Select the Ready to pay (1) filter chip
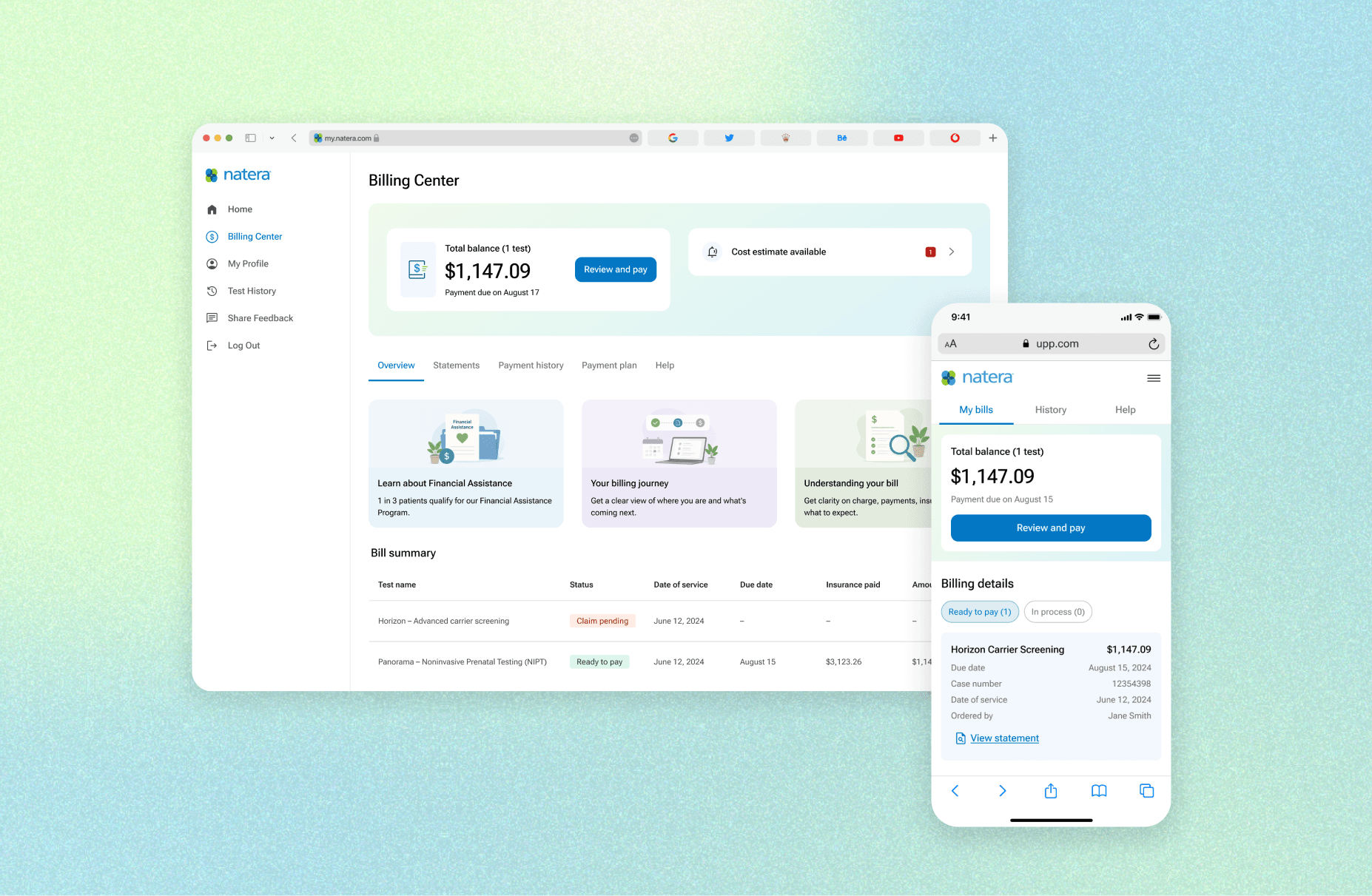Viewport: 1372px width, 896px height. tap(980, 613)
